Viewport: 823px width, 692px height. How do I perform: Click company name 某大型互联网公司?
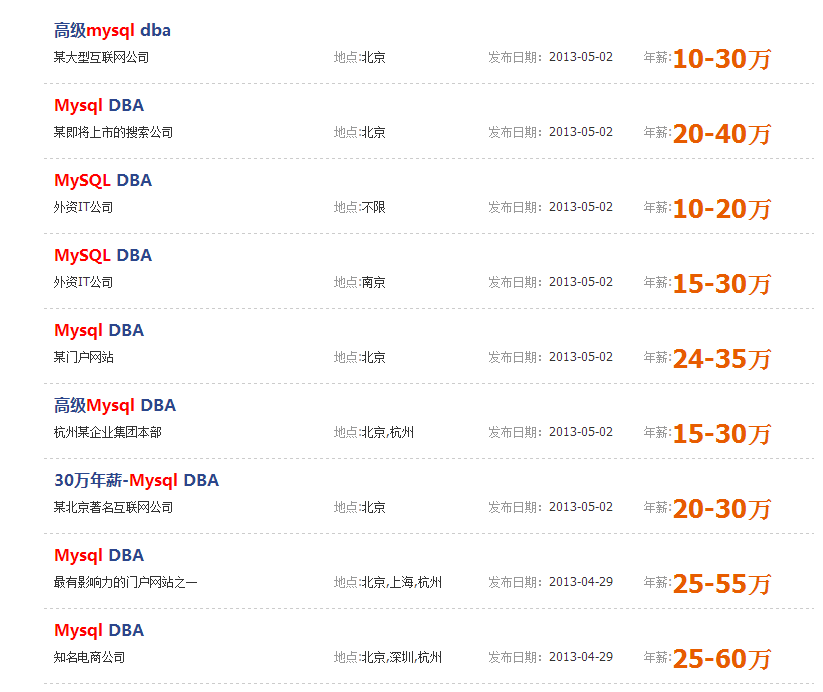(101, 57)
